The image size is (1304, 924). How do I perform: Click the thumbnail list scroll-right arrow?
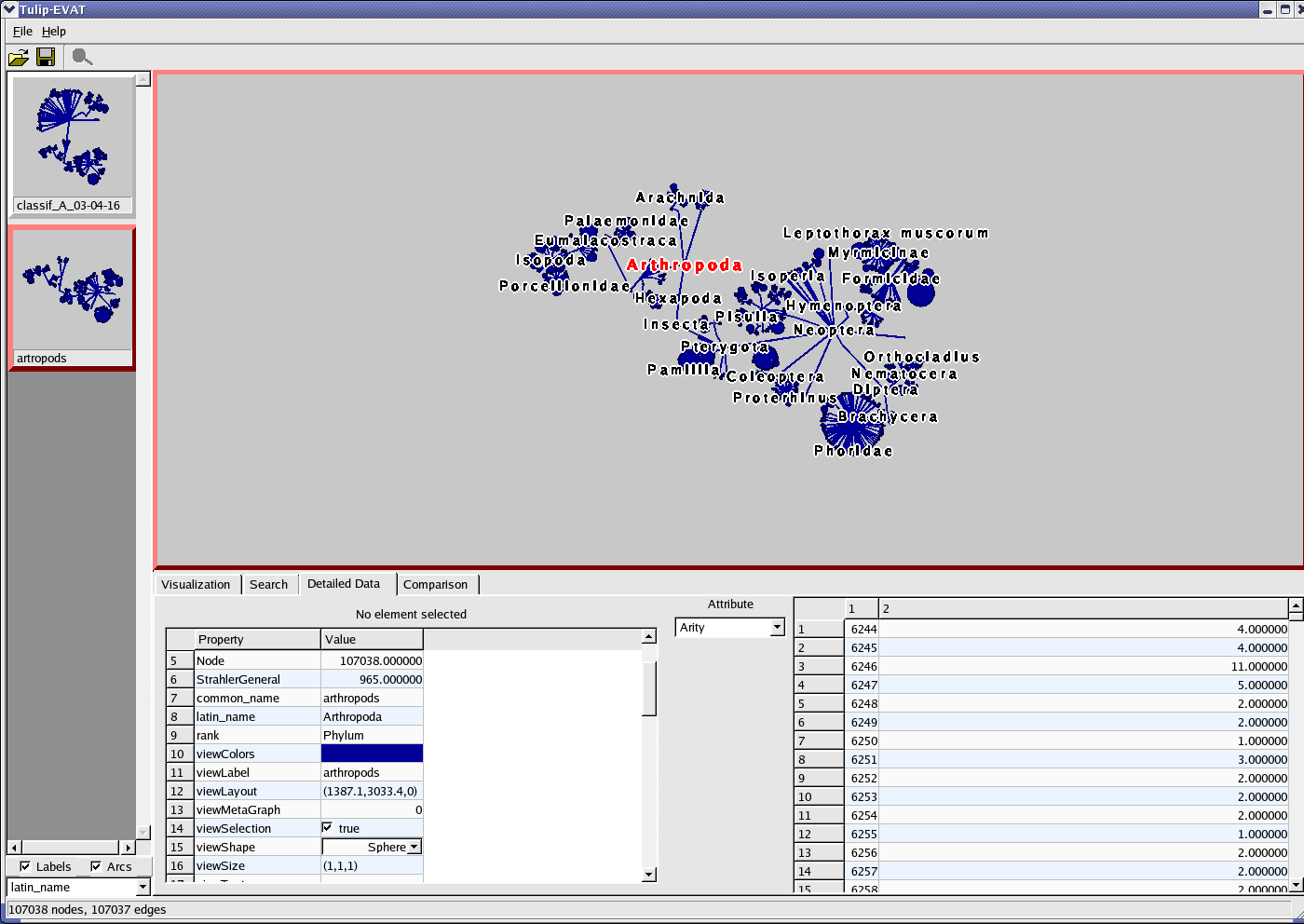pyautogui.click(x=129, y=848)
